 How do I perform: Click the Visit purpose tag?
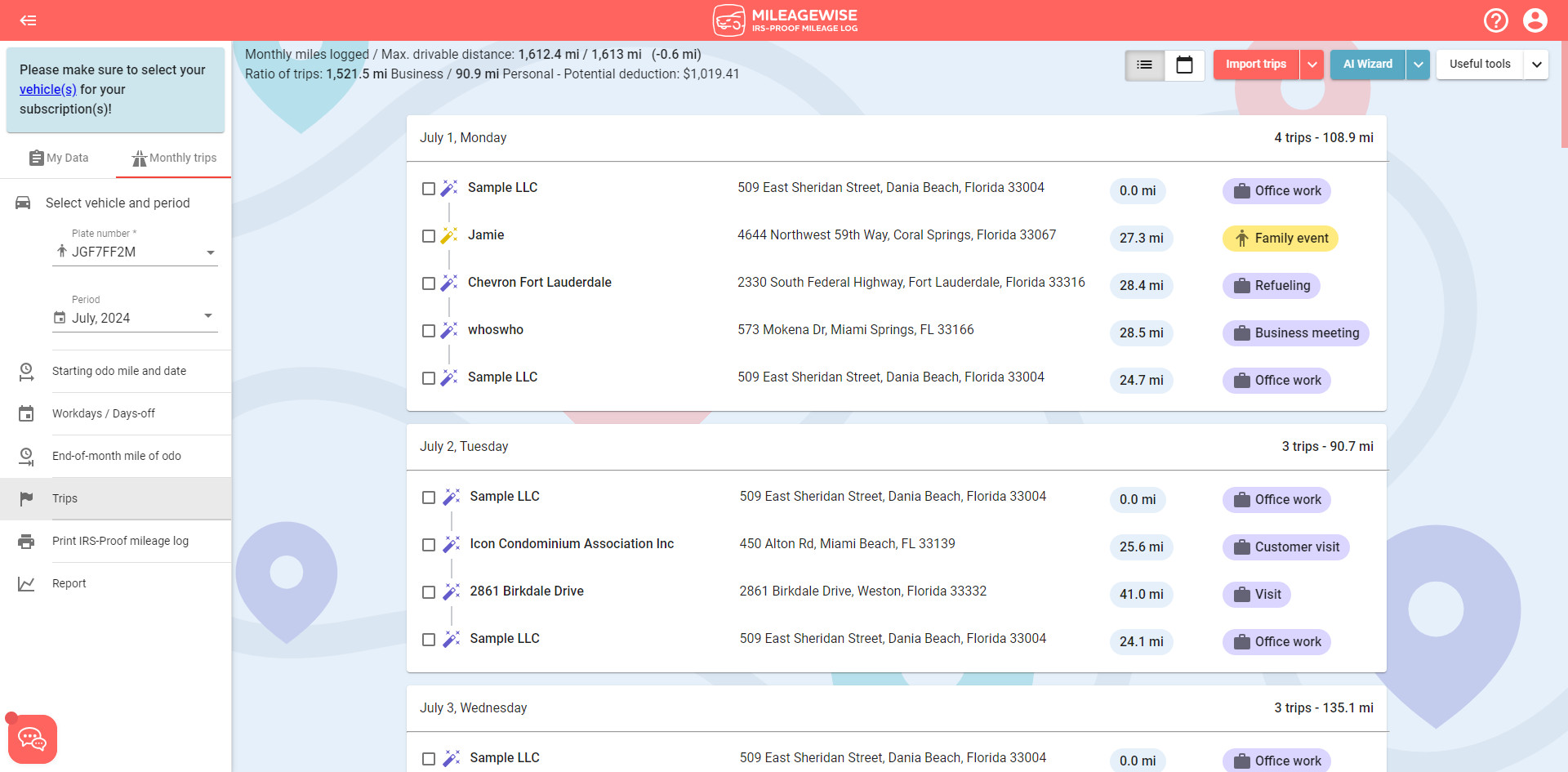[x=1257, y=595]
